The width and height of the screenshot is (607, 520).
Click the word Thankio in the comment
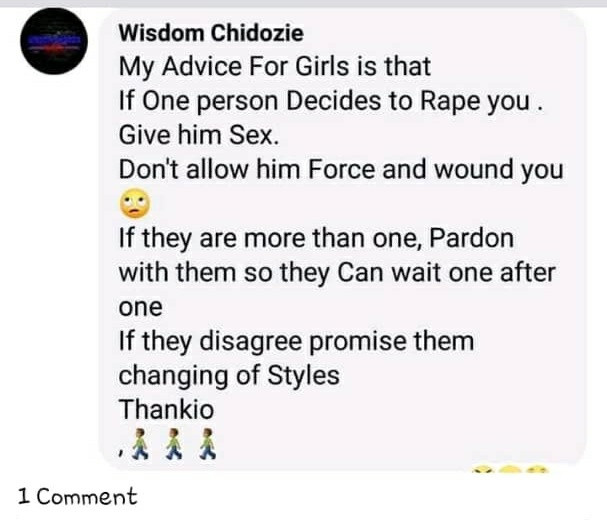(x=166, y=409)
